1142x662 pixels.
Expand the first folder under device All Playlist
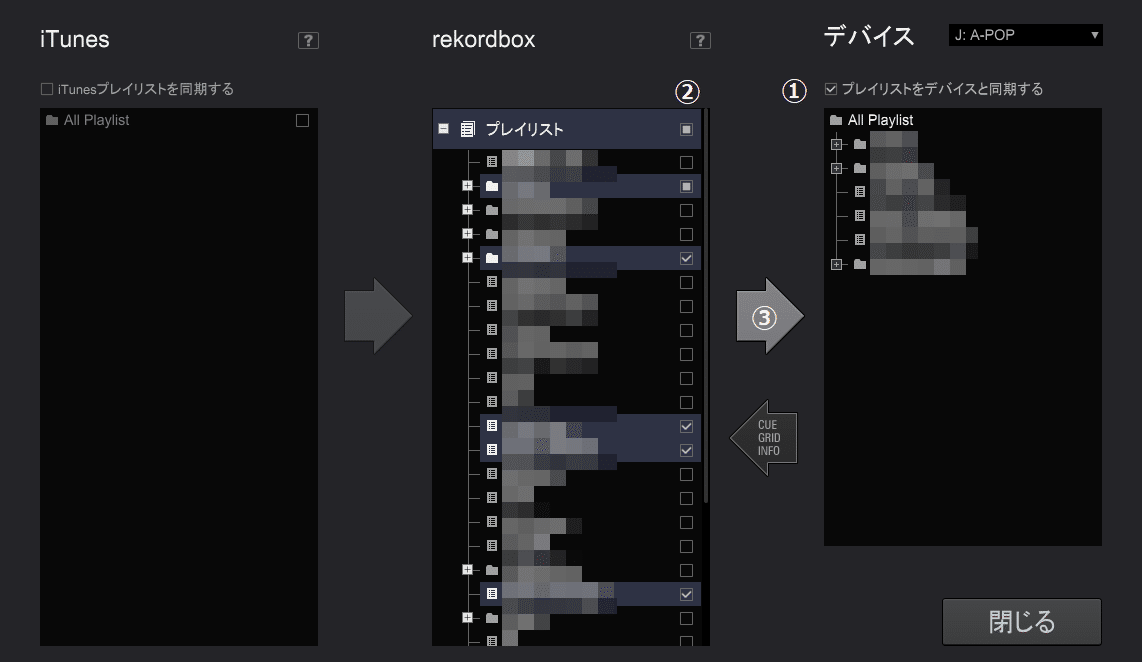836,144
